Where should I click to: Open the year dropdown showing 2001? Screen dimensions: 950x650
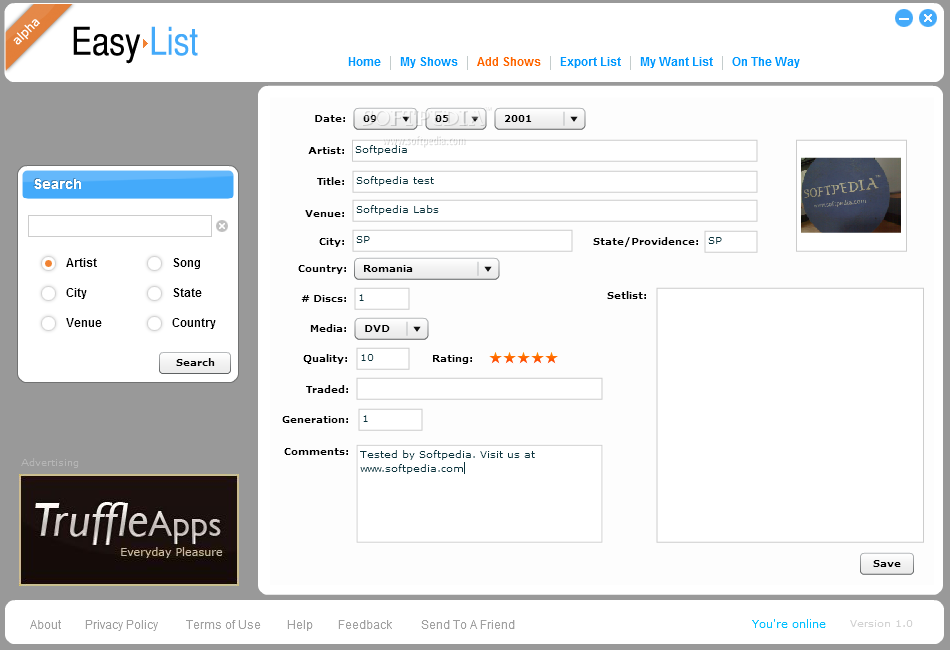tap(540, 119)
